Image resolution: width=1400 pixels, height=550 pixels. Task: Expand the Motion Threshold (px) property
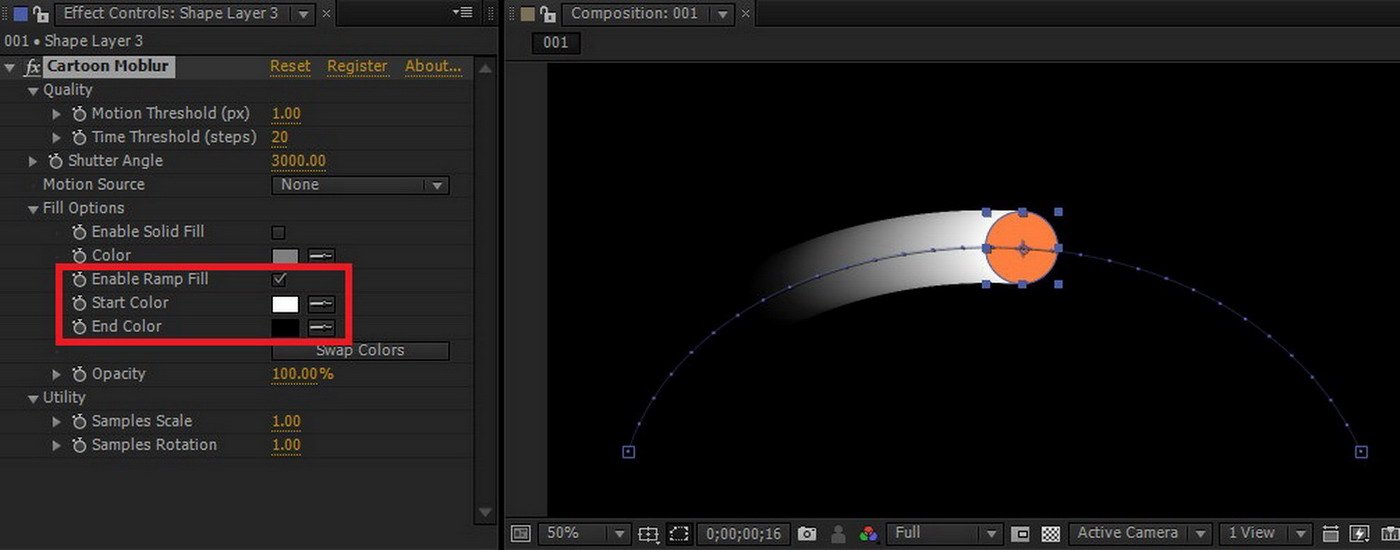tap(57, 114)
